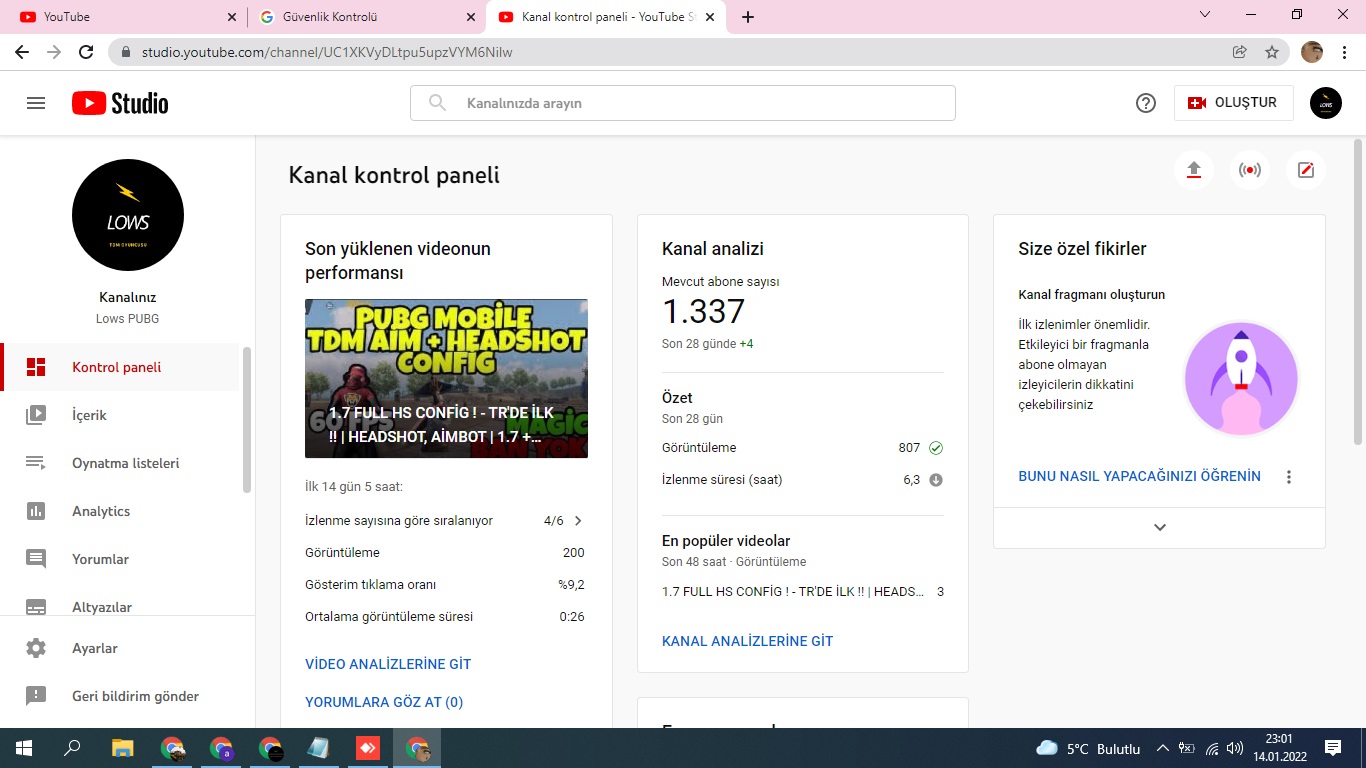Open Chrome's tab search dropdown arrow

[1204, 14]
